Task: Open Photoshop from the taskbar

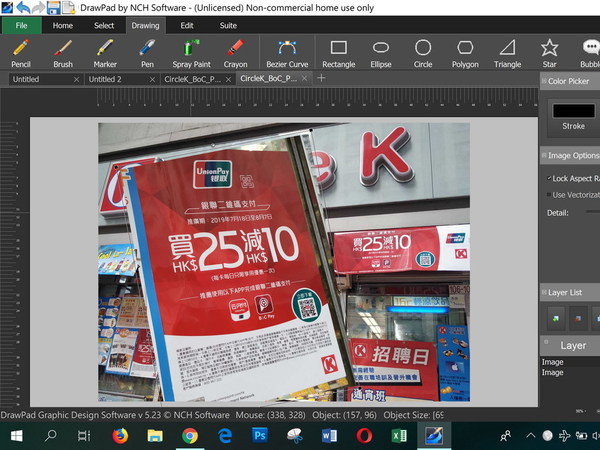Action: coord(259,436)
